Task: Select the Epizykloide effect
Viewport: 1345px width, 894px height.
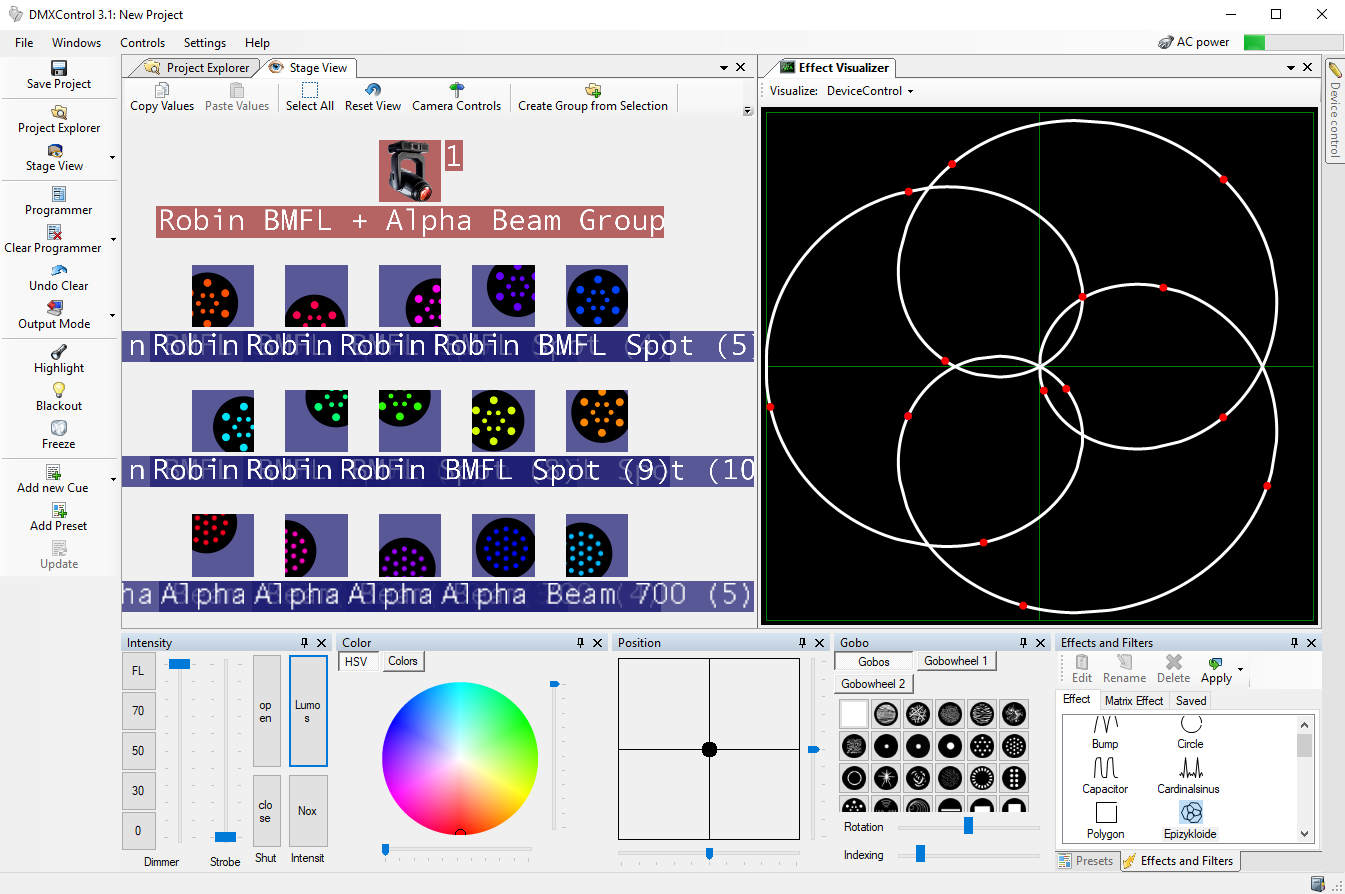Action: (x=1190, y=819)
